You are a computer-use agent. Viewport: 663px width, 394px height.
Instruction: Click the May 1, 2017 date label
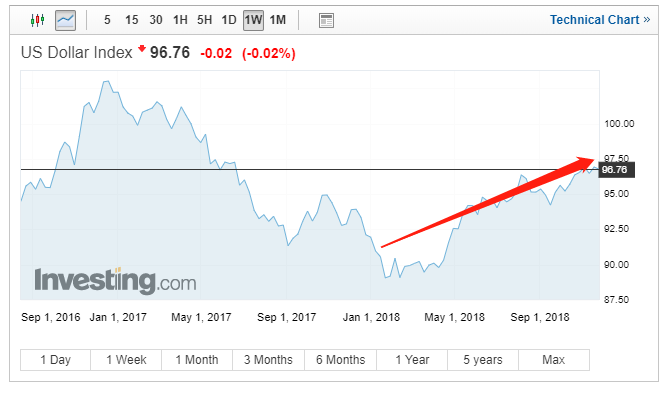coord(201,317)
